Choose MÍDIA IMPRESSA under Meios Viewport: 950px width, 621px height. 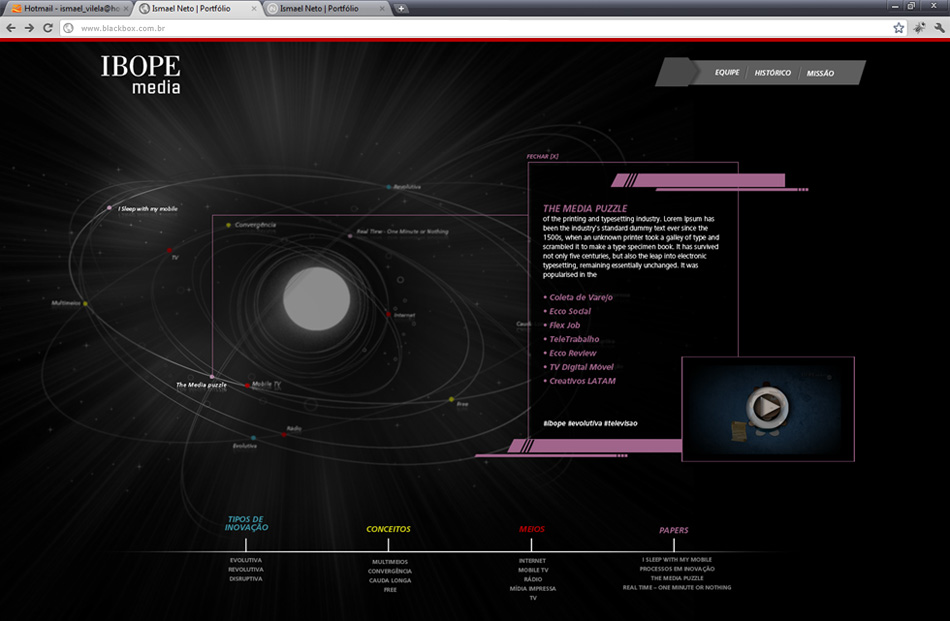[x=533, y=588]
